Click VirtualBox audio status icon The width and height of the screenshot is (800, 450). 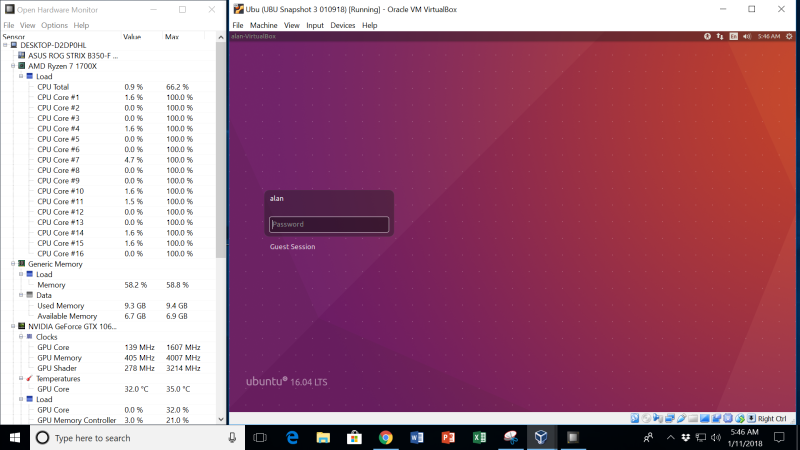(658, 418)
